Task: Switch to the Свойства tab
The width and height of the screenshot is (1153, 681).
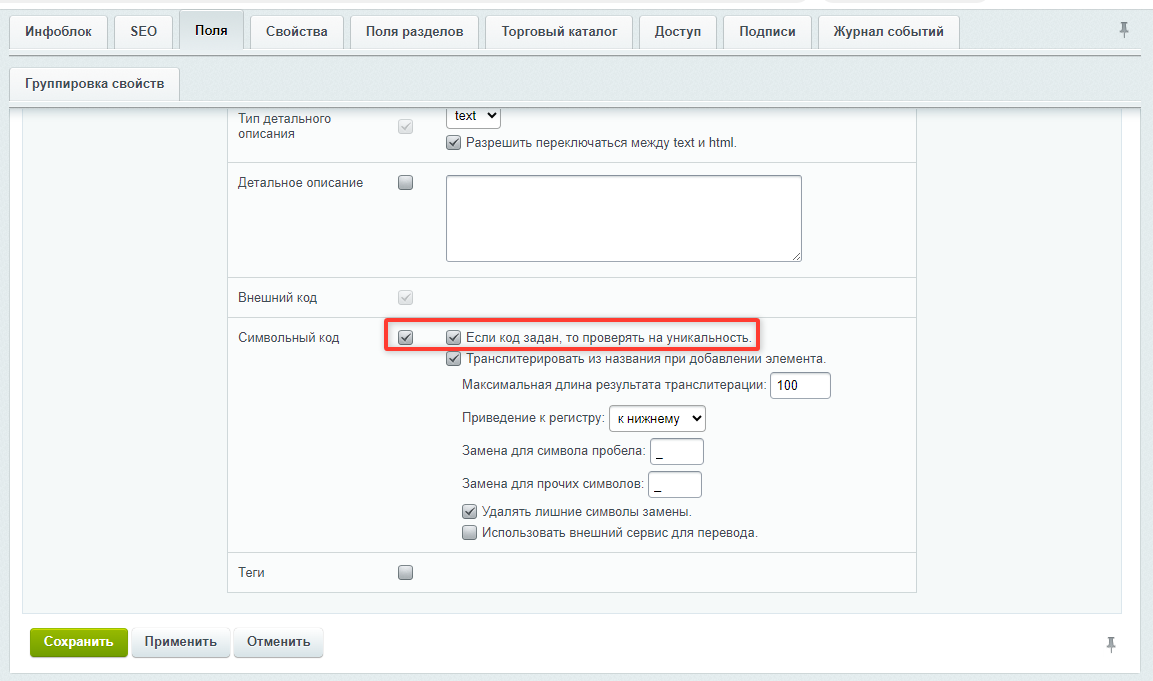Action: tap(296, 32)
